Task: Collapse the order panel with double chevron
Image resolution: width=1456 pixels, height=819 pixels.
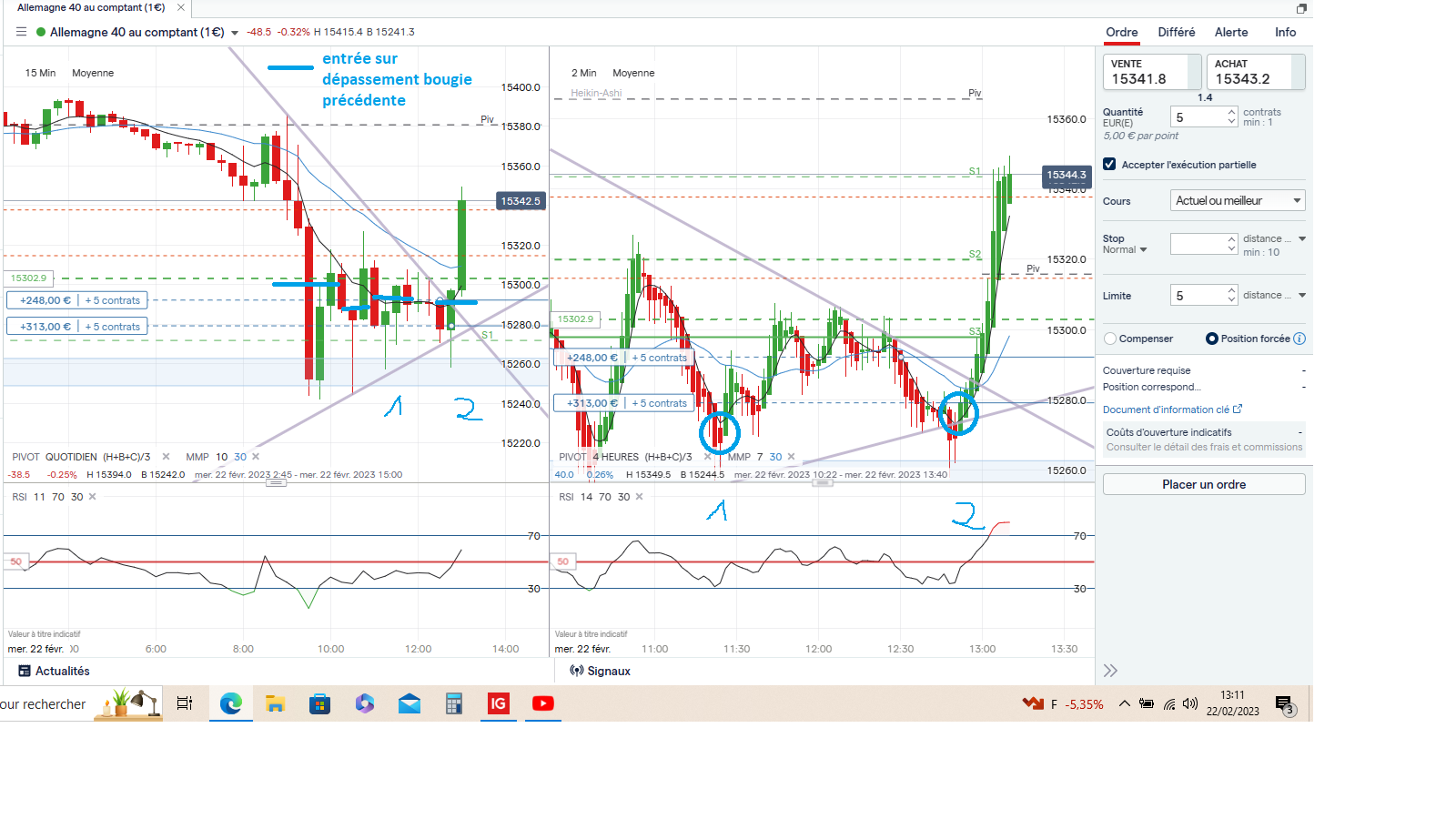Action: pyautogui.click(x=1110, y=671)
